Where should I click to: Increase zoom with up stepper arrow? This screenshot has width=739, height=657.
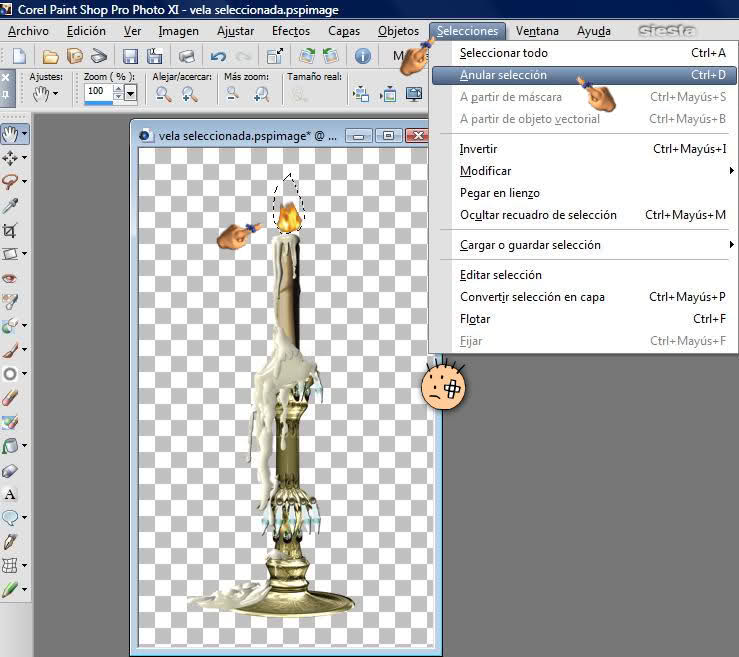(x=118, y=88)
